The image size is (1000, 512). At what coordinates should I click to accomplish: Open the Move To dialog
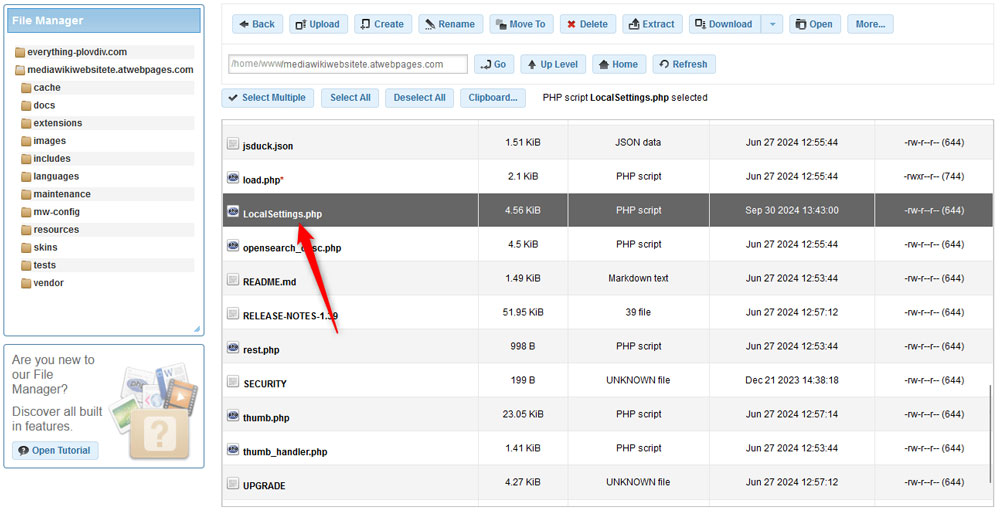[521, 24]
